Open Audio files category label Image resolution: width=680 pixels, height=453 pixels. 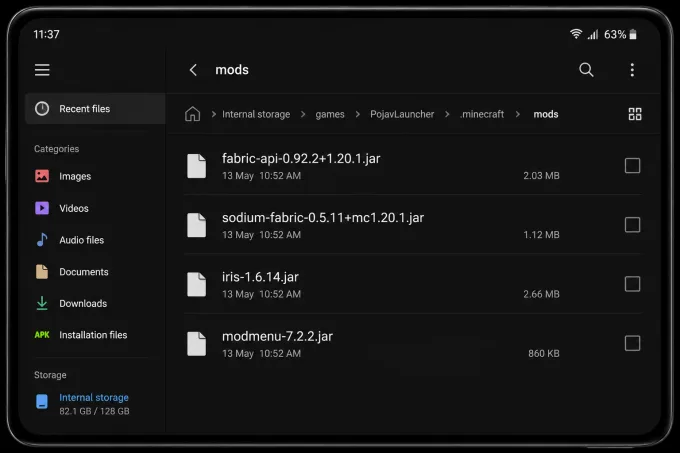[x=82, y=240]
